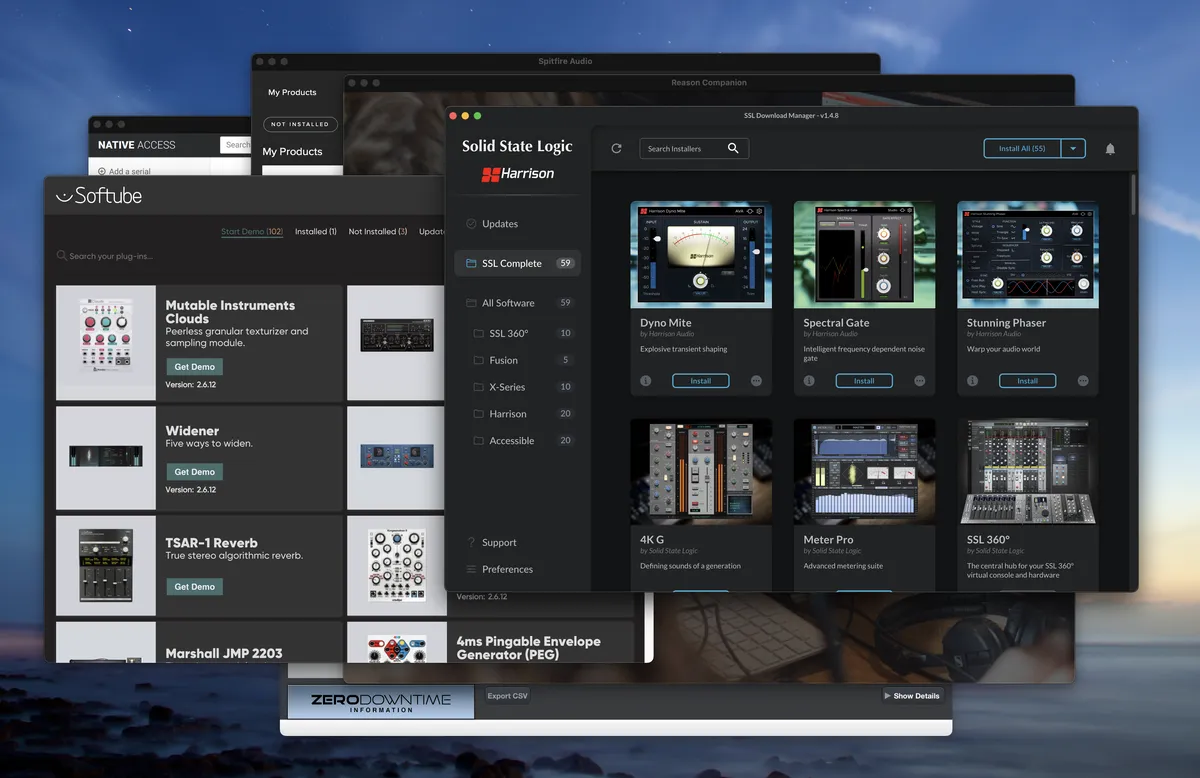Screen dimensions: 1200x778
Task: Click the Search your plug-ins field
Action: point(110,256)
